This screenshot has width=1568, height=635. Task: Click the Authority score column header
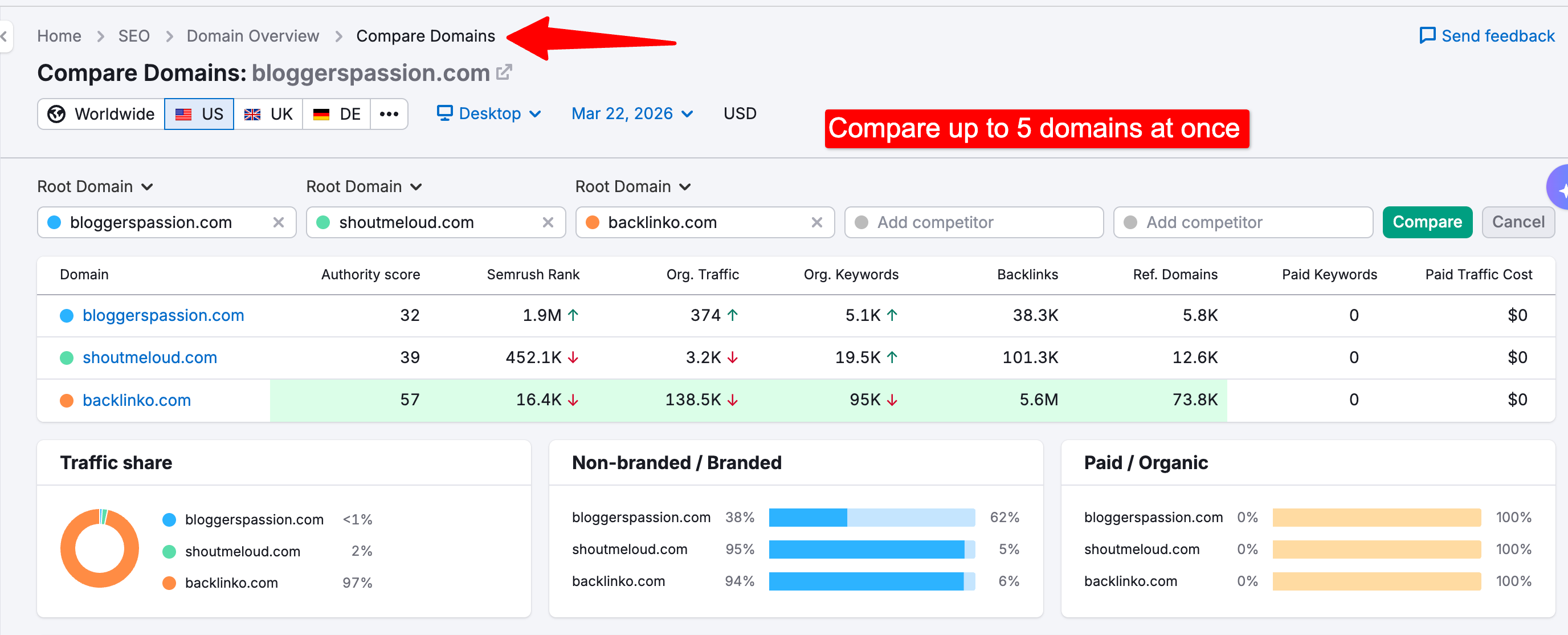pyautogui.click(x=370, y=275)
